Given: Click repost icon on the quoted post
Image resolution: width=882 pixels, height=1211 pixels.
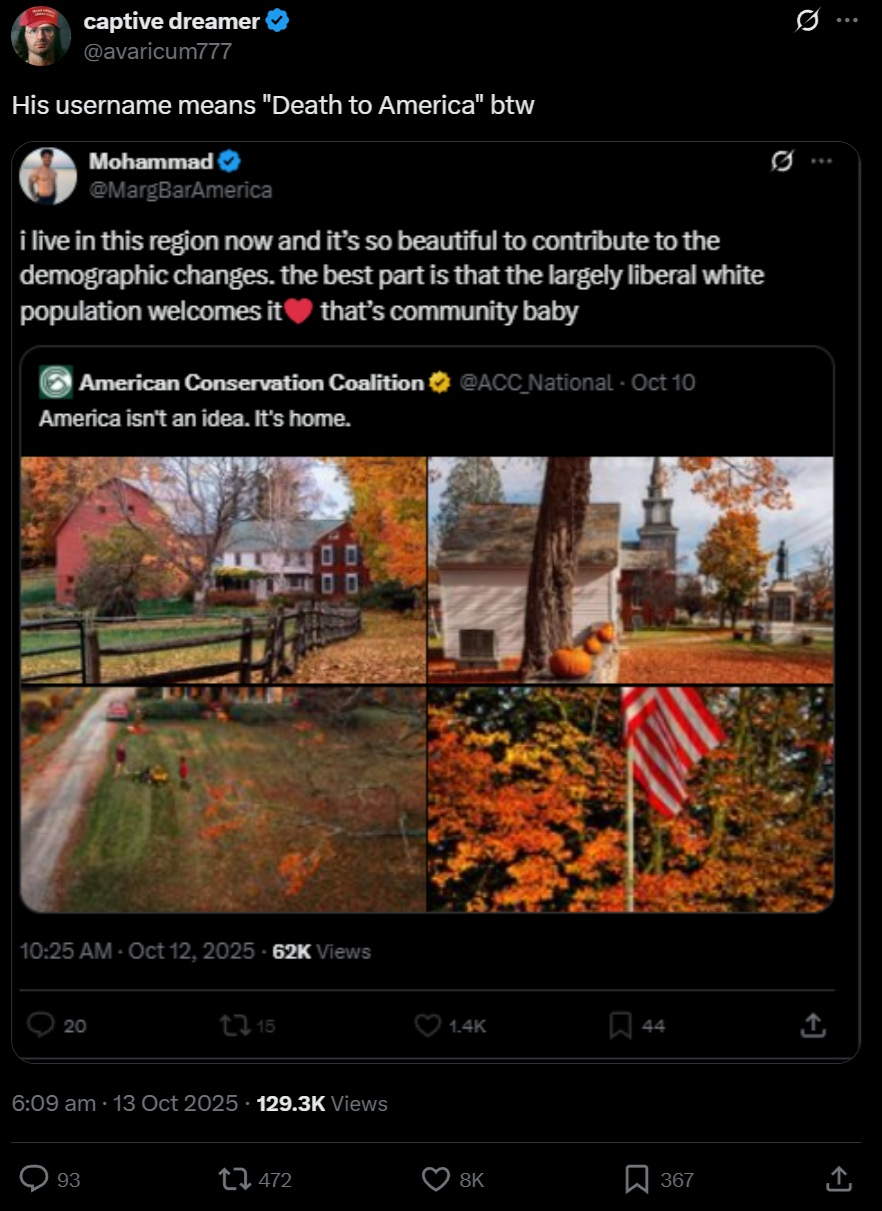Looking at the screenshot, I should [x=232, y=1025].
